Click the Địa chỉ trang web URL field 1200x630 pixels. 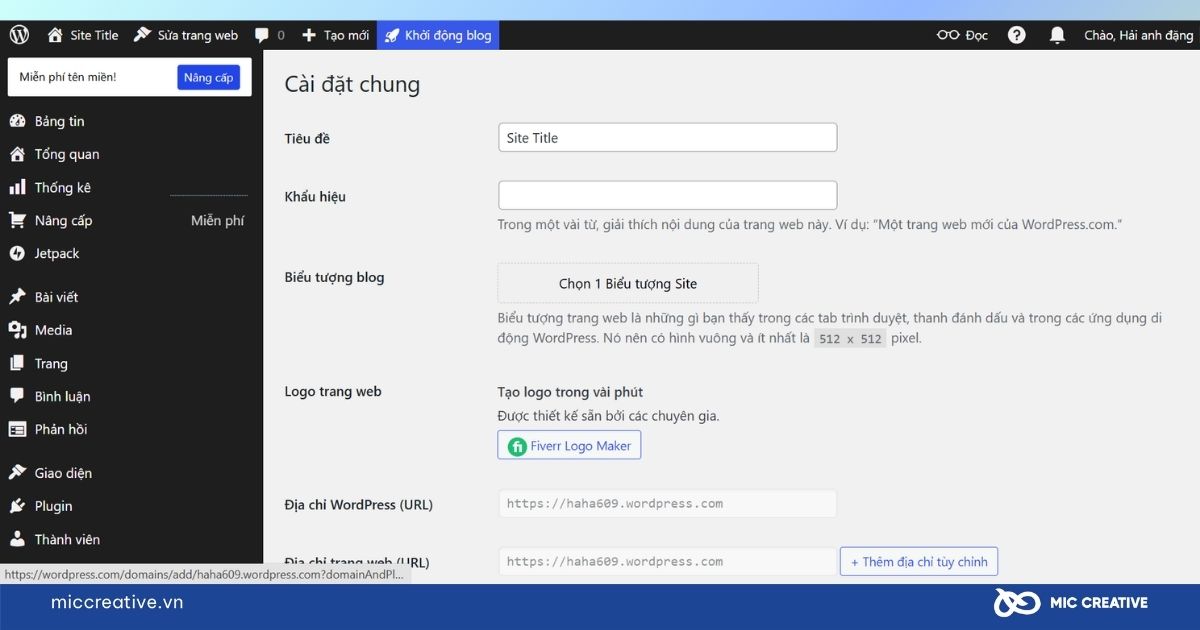click(668, 561)
